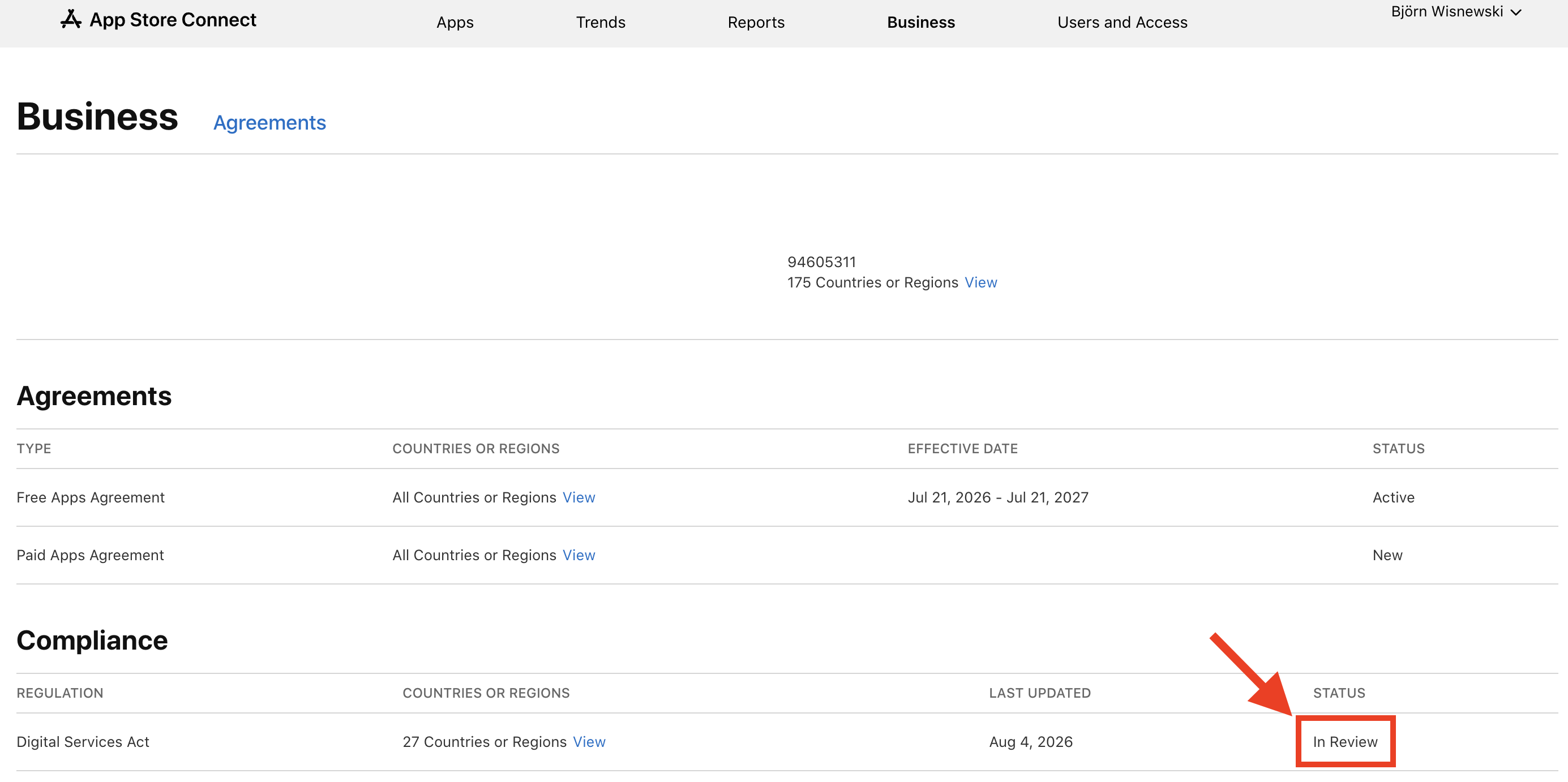Go to the Apps section
This screenshot has width=1568, height=782.
pyautogui.click(x=455, y=23)
